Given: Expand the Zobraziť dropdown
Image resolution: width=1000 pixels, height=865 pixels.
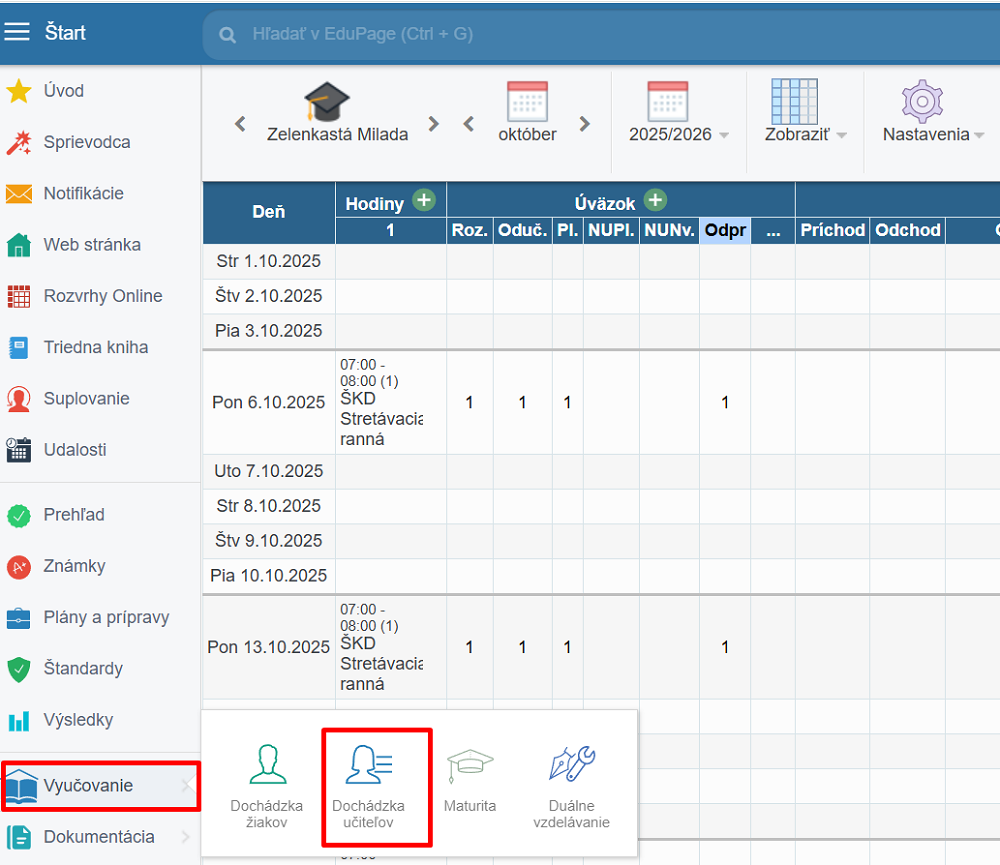Looking at the screenshot, I should tap(805, 134).
